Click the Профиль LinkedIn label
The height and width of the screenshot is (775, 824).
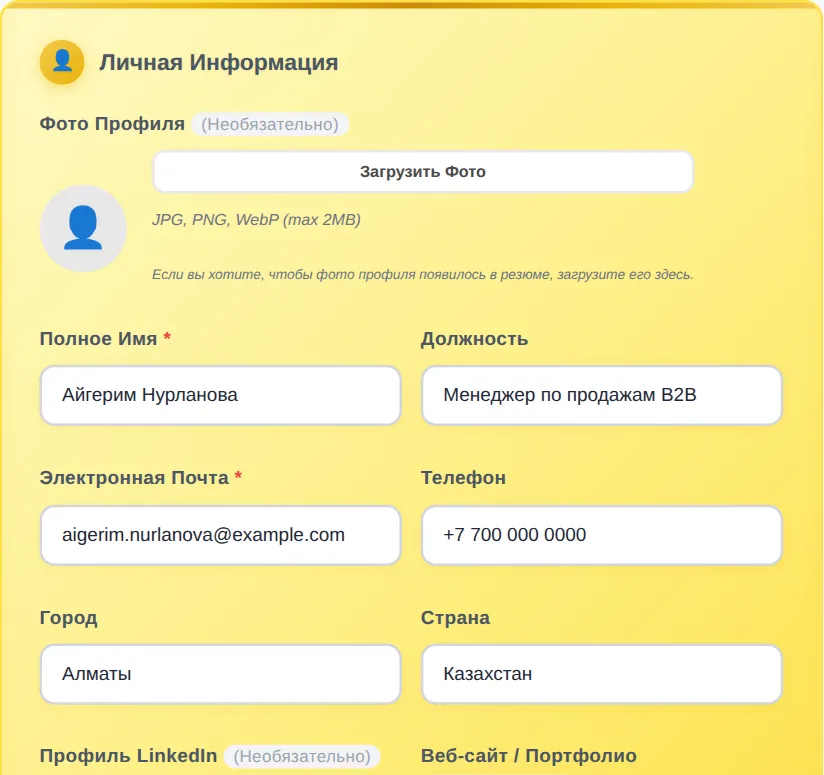128,756
